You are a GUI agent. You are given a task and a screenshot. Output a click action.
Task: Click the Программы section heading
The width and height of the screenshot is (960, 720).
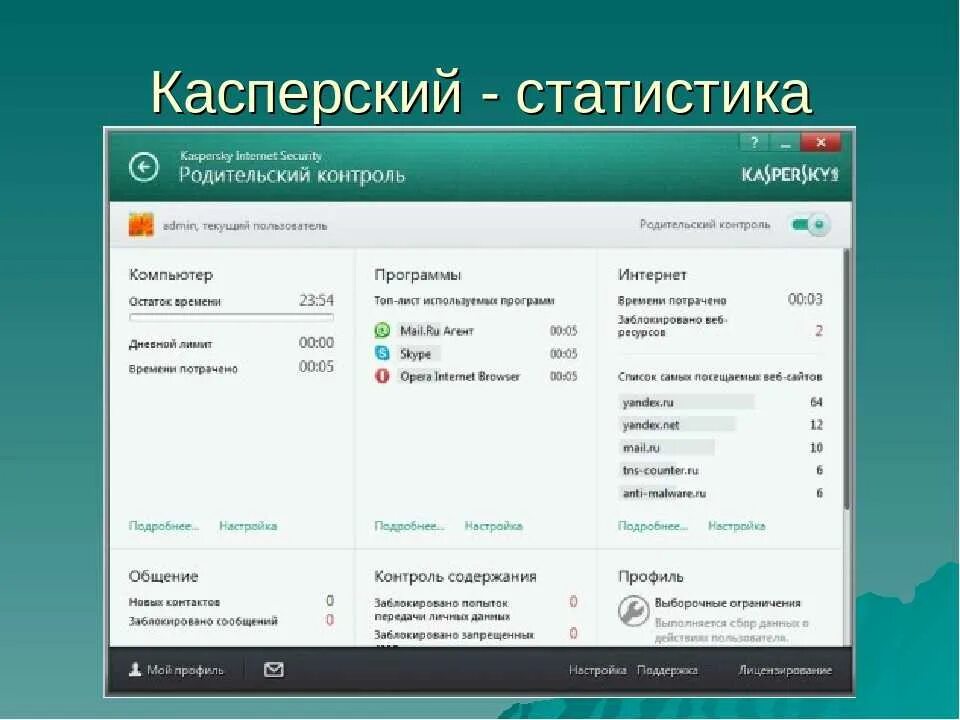(x=418, y=275)
